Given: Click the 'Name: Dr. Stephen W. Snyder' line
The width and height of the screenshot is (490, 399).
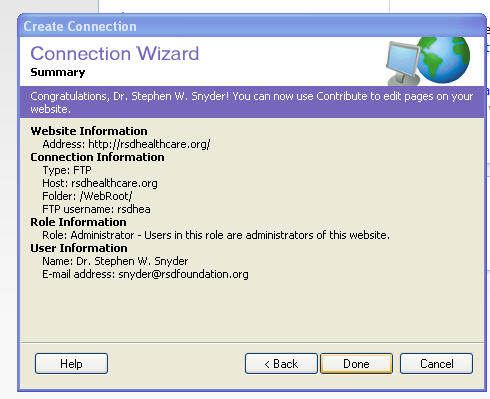Looking at the screenshot, I should click(115, 261).
